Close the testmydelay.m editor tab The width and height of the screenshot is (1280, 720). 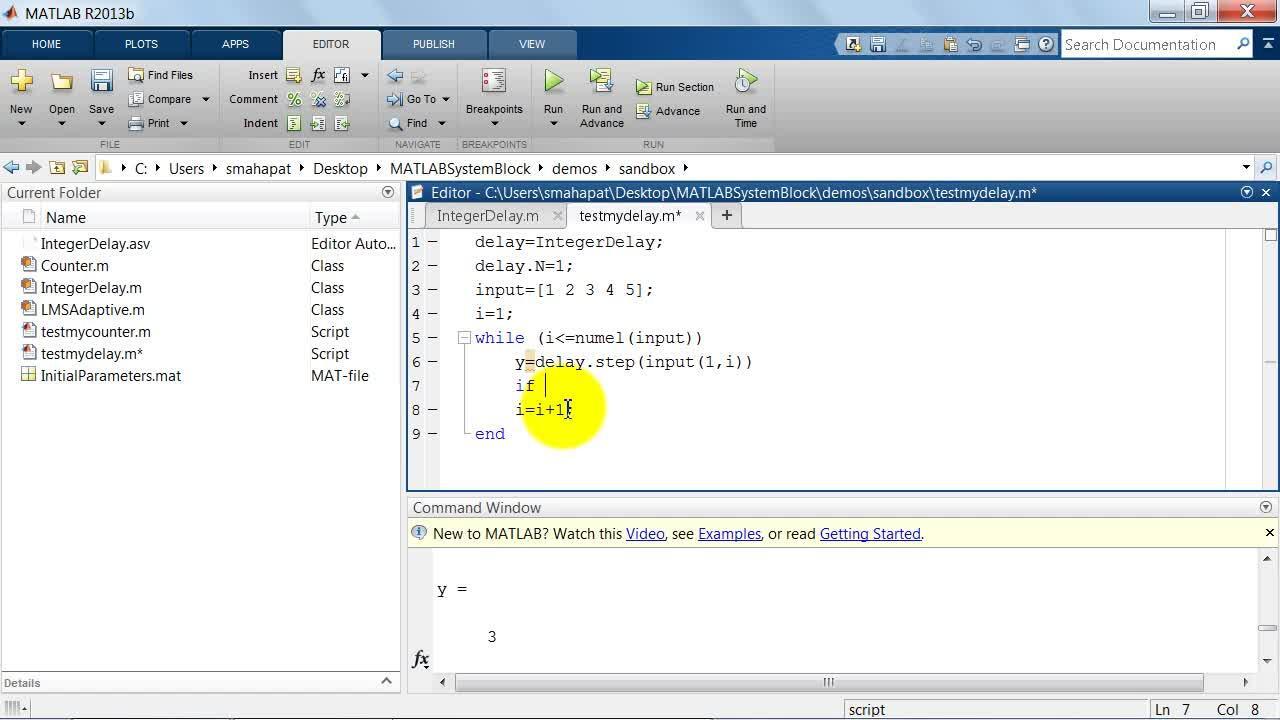[700, 215]
